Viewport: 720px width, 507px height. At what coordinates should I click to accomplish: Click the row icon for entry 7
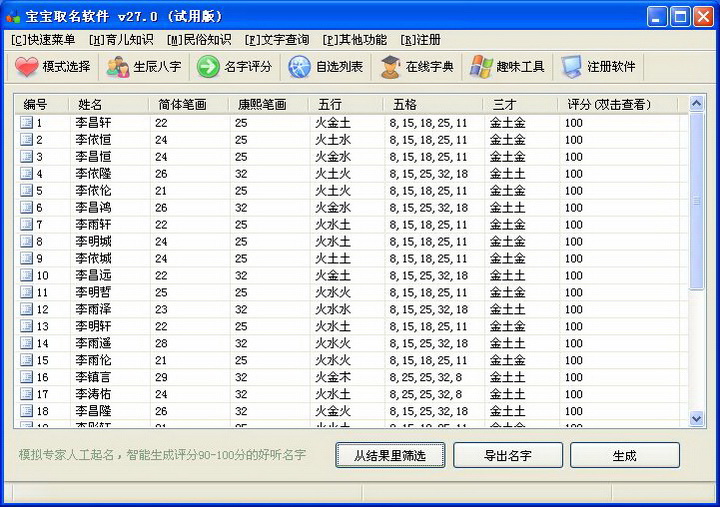point(27,225)
